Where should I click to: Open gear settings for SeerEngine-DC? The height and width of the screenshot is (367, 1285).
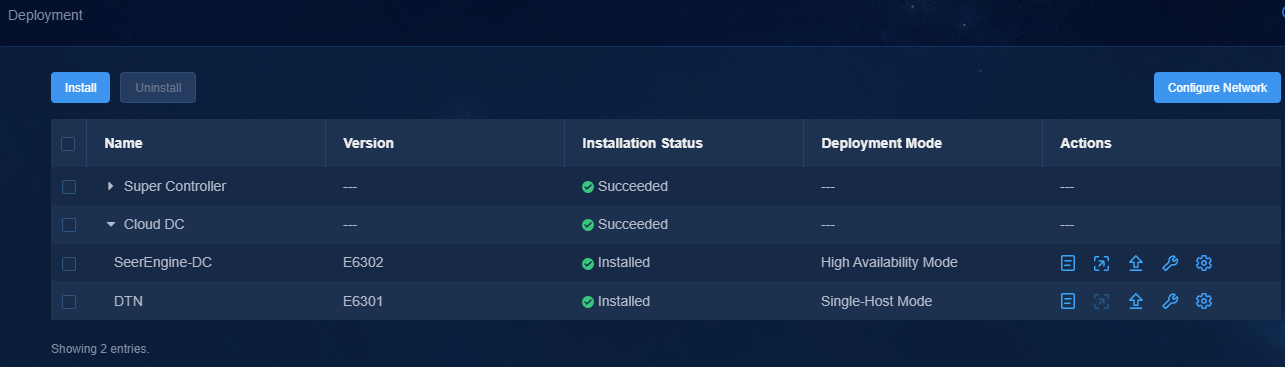[1204, 263]
